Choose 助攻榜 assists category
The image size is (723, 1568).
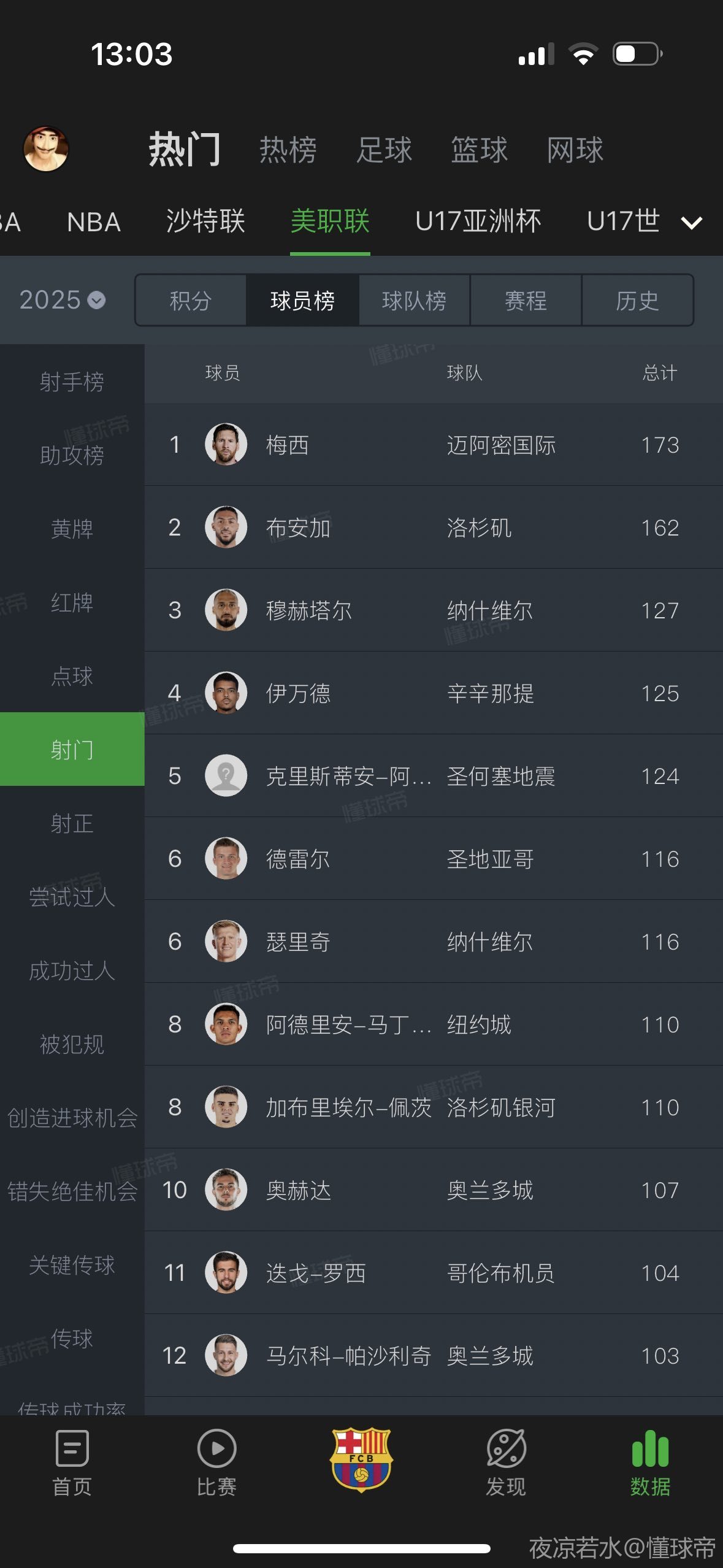[72, 455]
